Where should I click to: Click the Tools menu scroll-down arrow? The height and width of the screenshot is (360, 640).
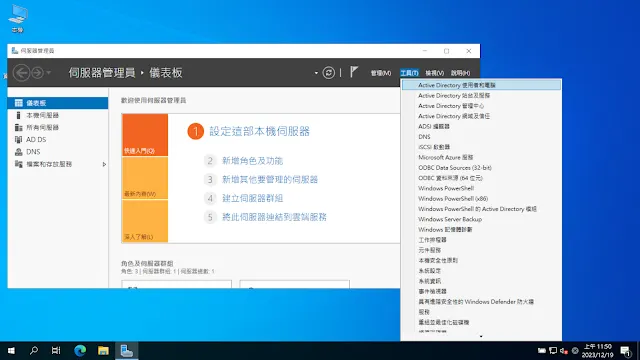[481, 337]
